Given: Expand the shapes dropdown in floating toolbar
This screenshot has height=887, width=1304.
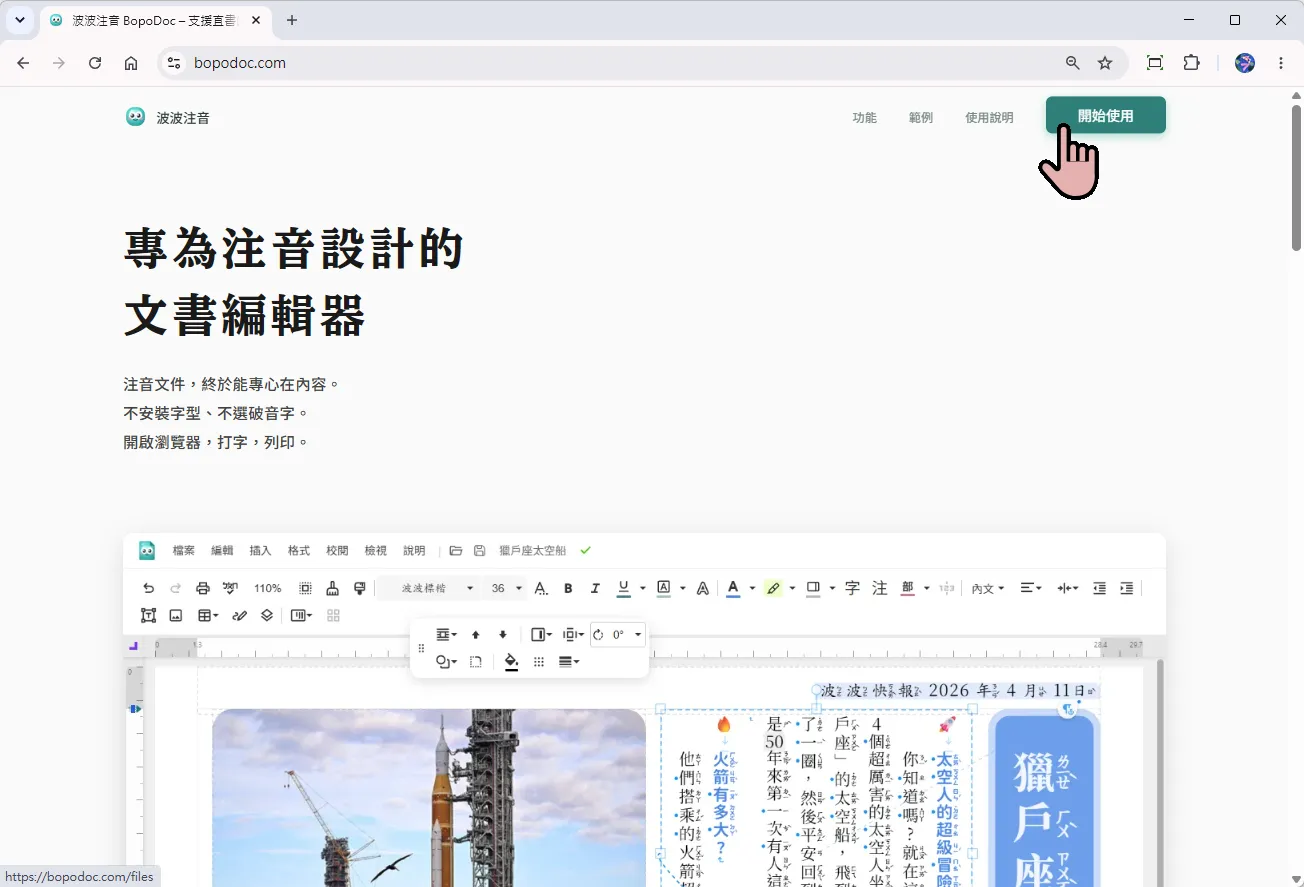Looking at the screenshot, I should (x=447, y=661).
